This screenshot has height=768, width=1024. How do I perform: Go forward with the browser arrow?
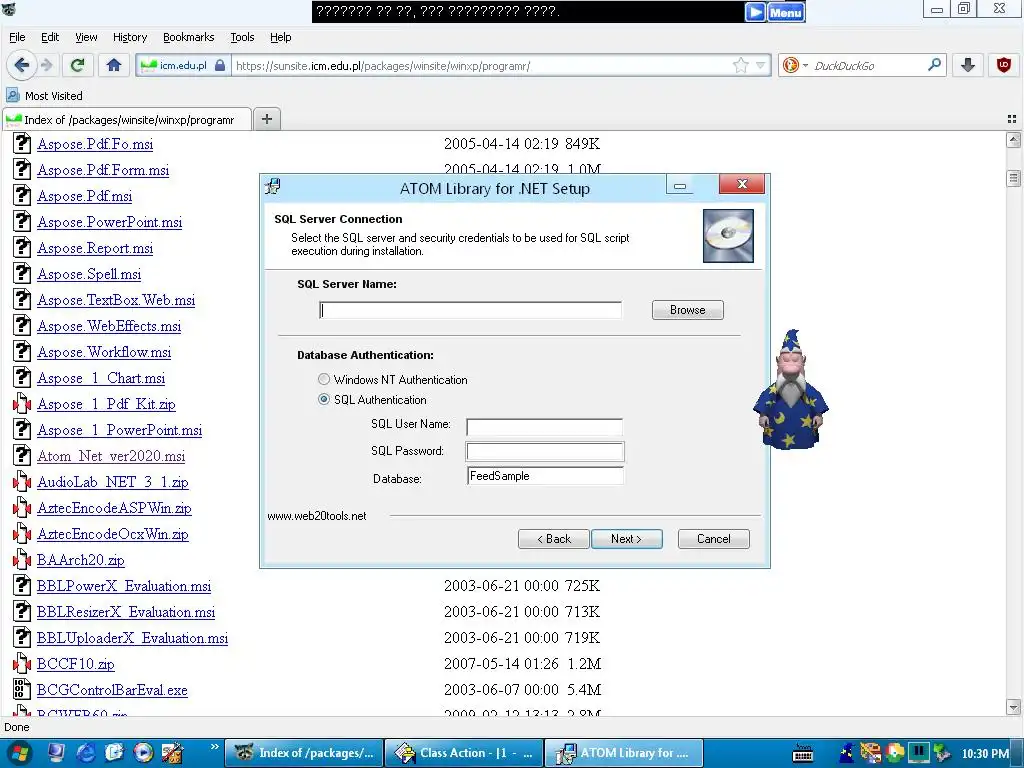[x=46, y=65]
